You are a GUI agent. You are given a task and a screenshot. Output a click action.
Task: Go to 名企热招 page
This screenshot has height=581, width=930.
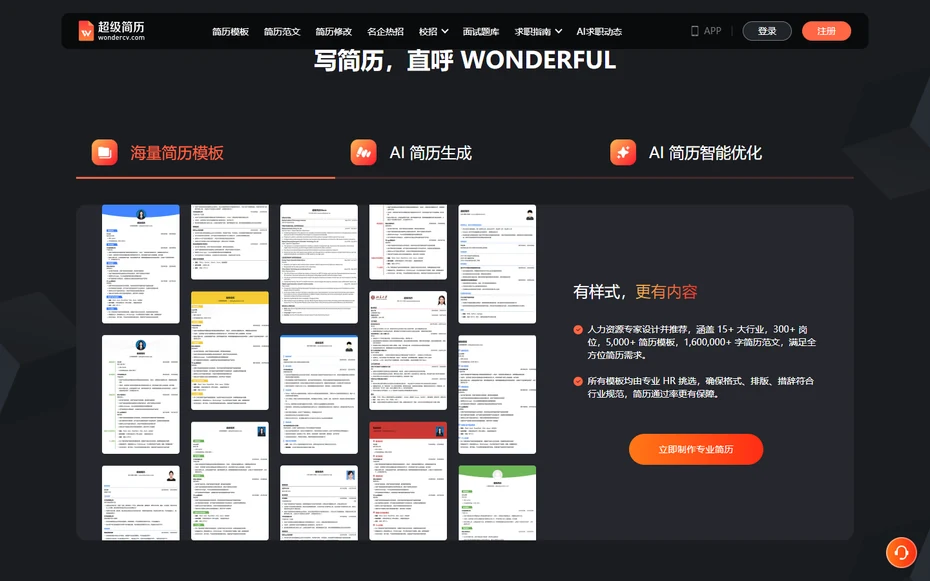tap(385, 31)
